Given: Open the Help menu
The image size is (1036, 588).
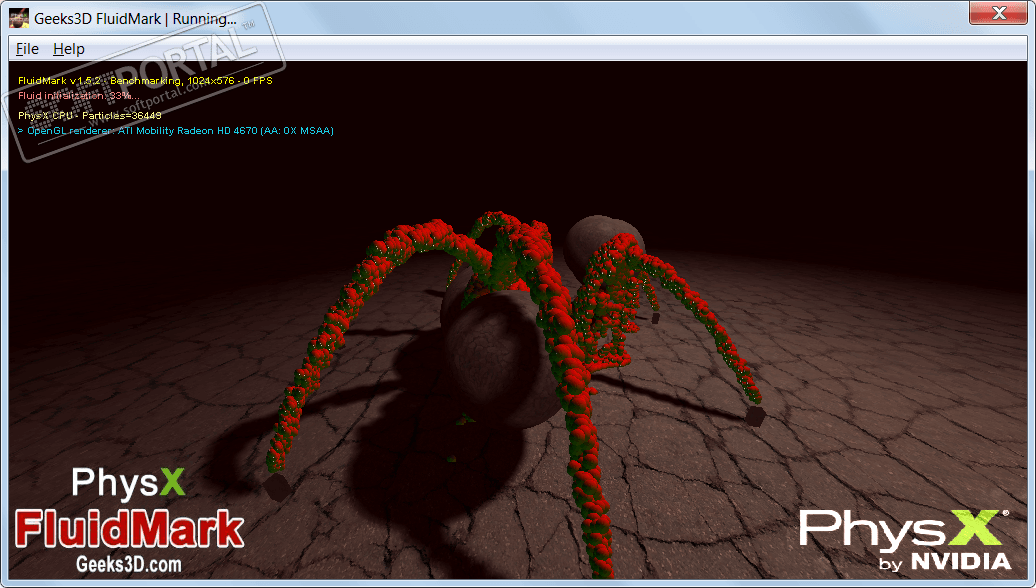Looking at the screenshot, I should pos(69,49).
